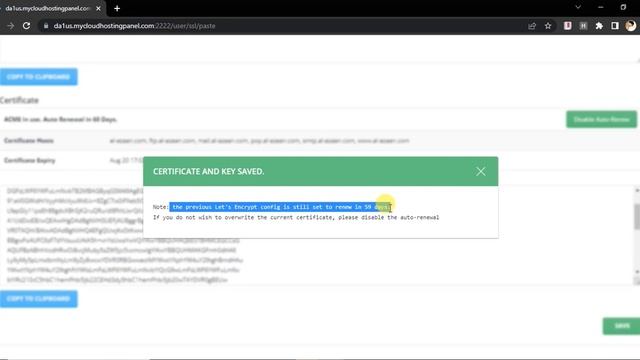
Task: Click the disable auto-renewal note line
Action: pos(296,218)
